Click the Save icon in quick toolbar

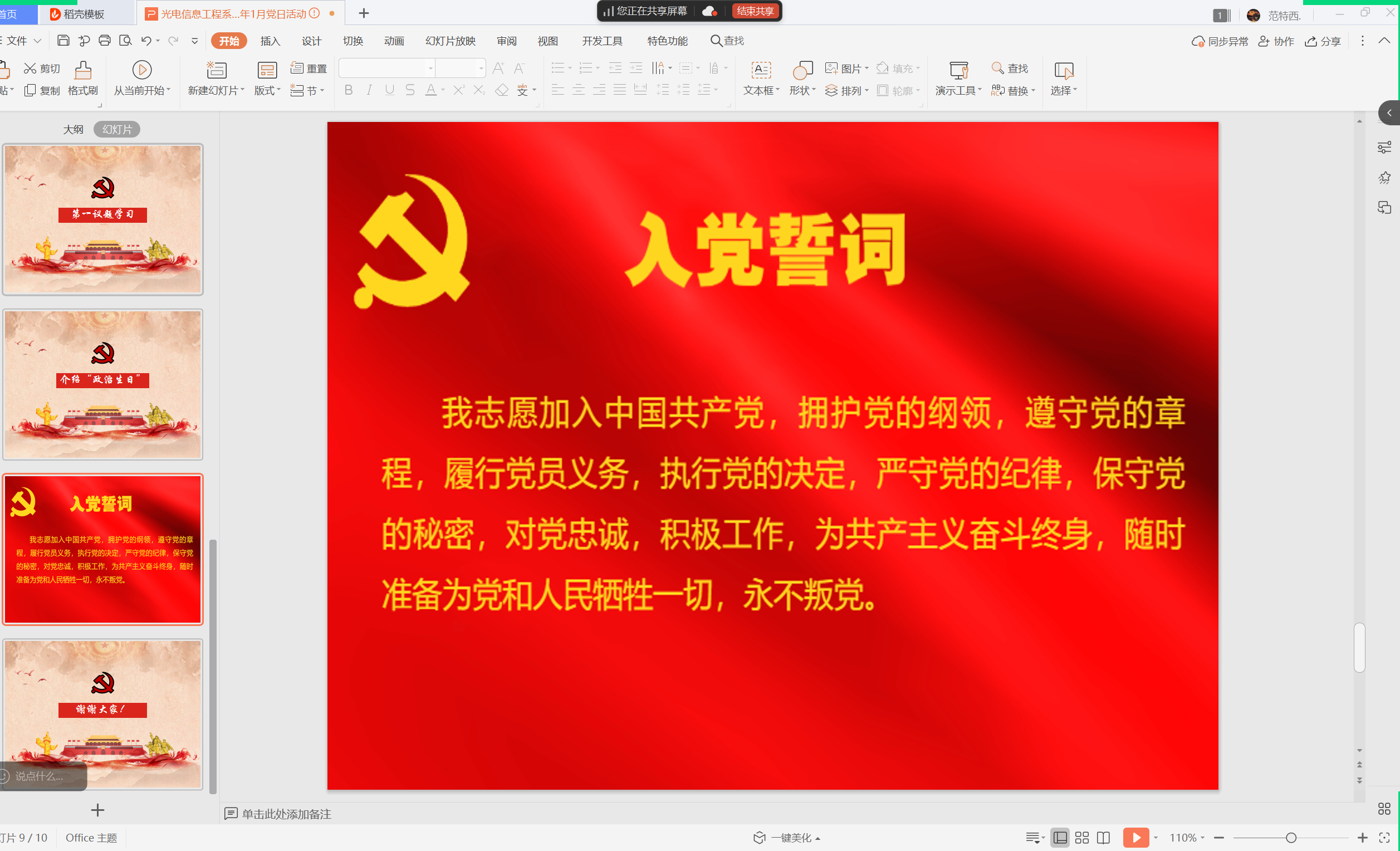[63, 40]
